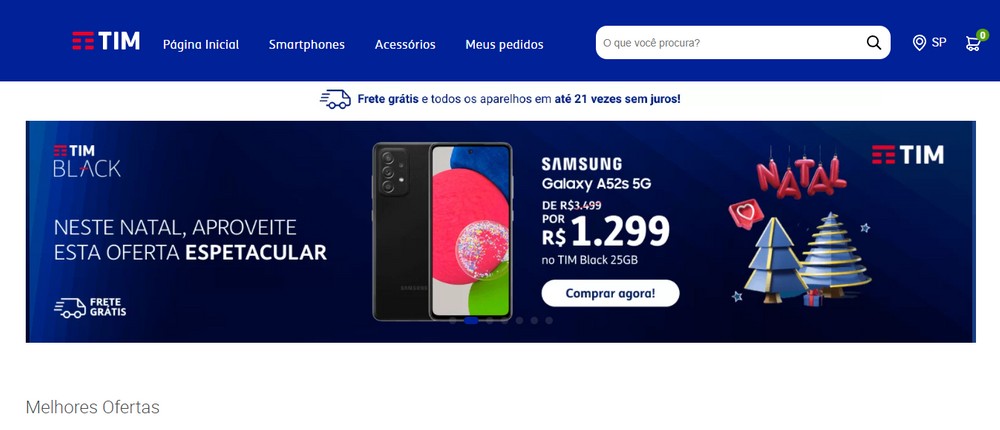Go to Página Inicial
1000x430 pixels.
pyautogui.click(x=201, y=45)
